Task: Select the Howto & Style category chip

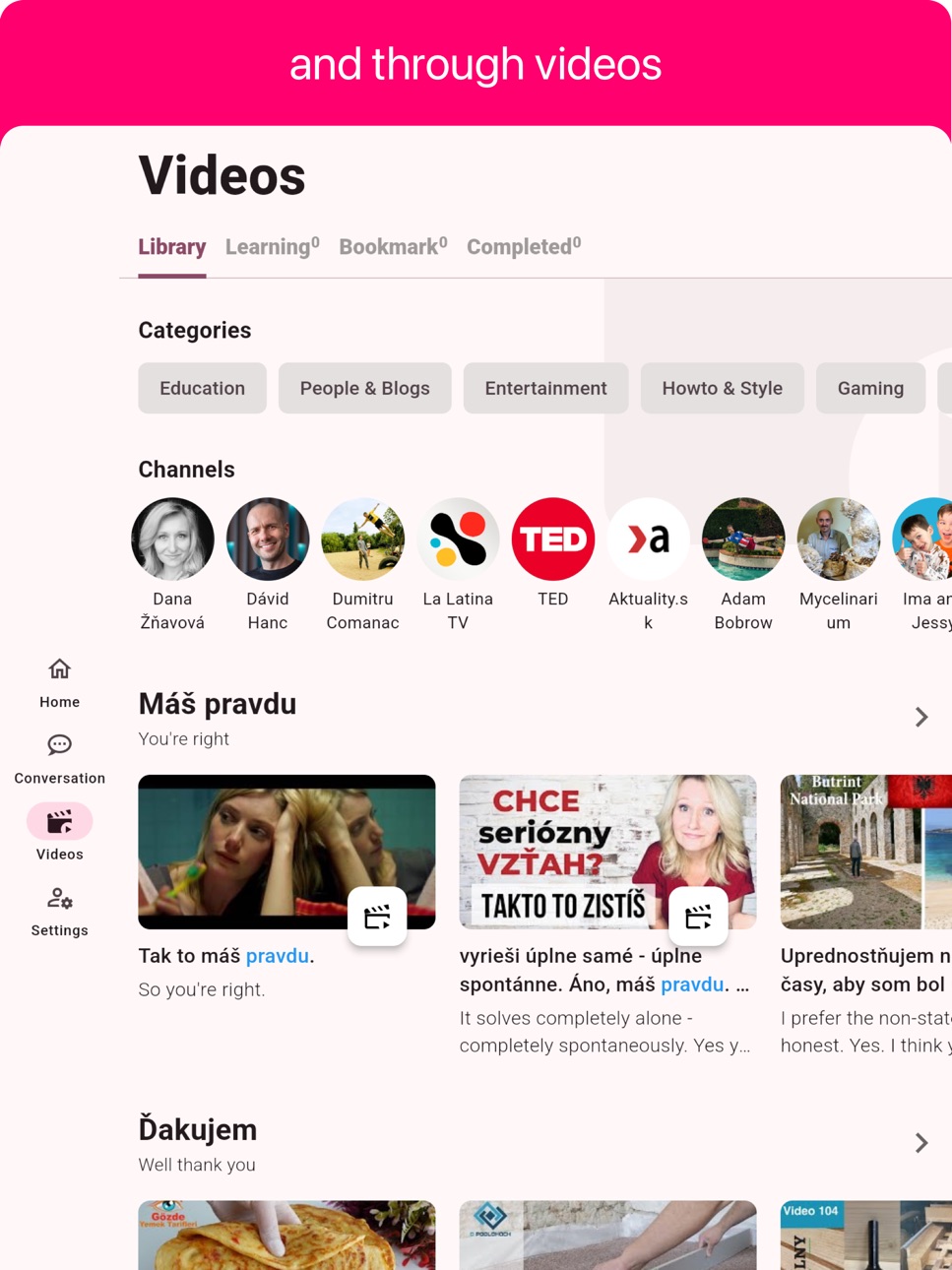Action: click(x=723, y=388)
